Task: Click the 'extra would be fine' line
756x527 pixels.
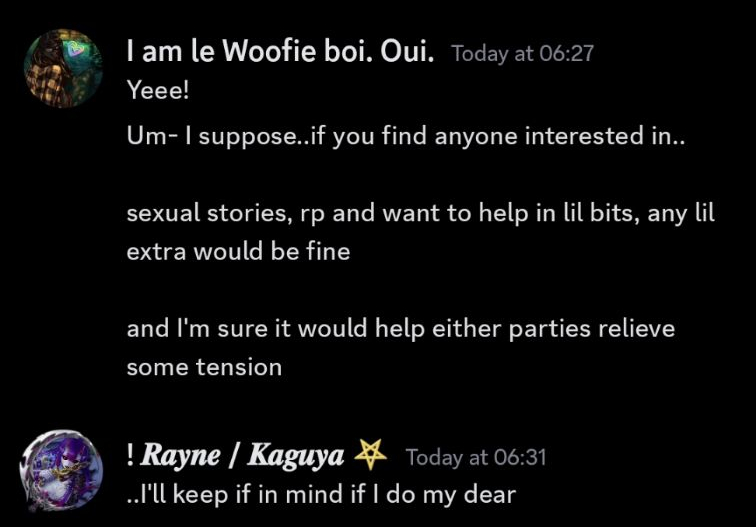Action: [238, 252]
